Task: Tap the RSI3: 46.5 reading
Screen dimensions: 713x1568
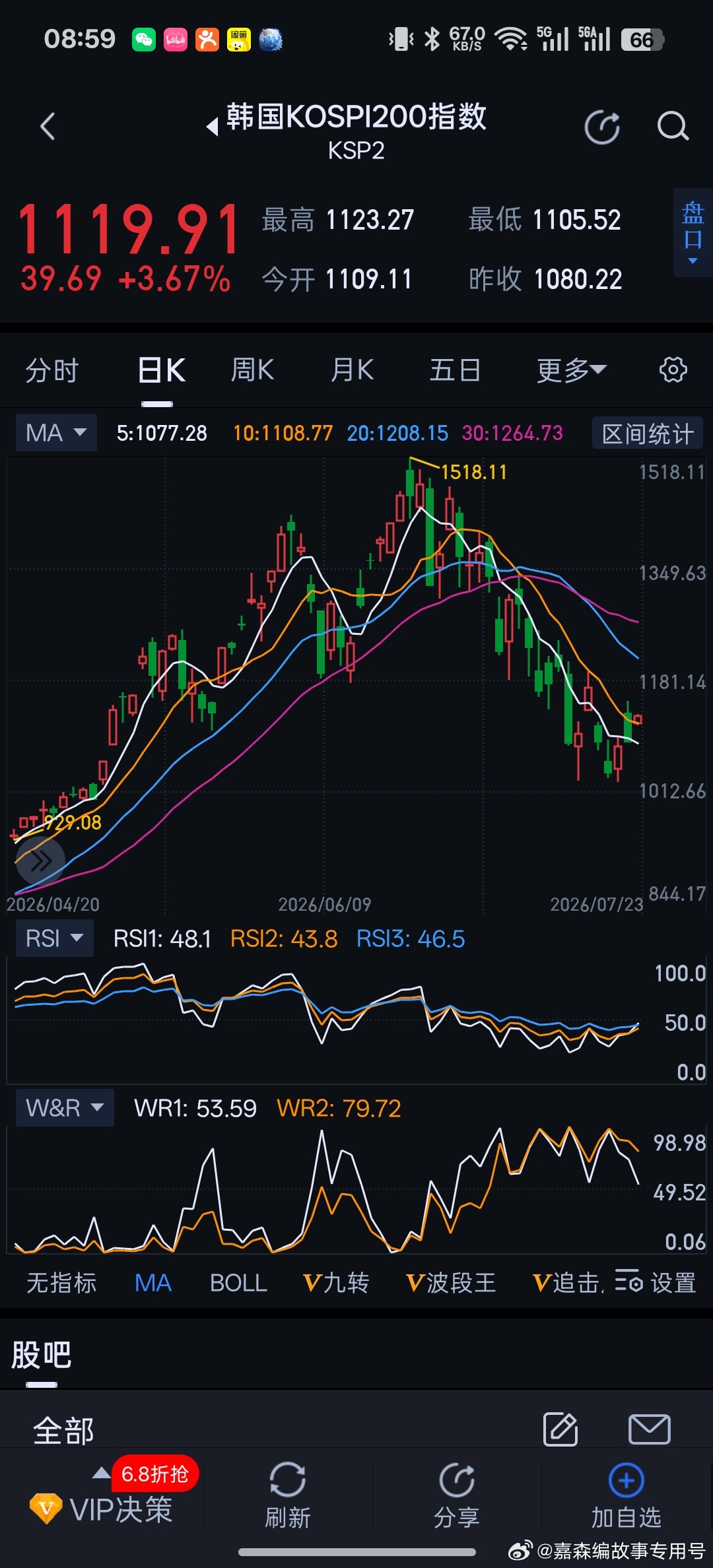Action: tap(411, 938)
